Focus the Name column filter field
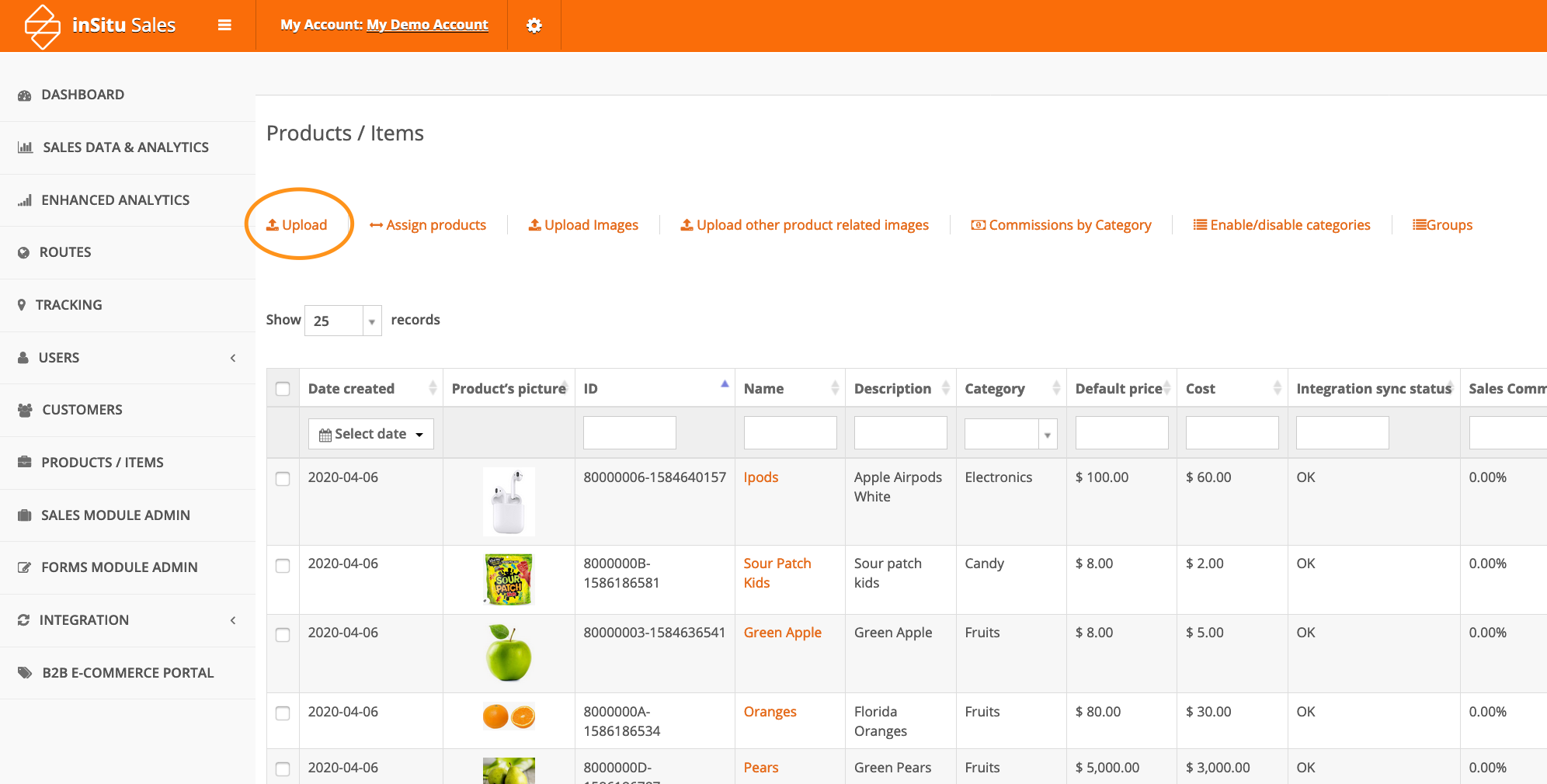Screen dimensions: 1547x784 coord(790,433)
